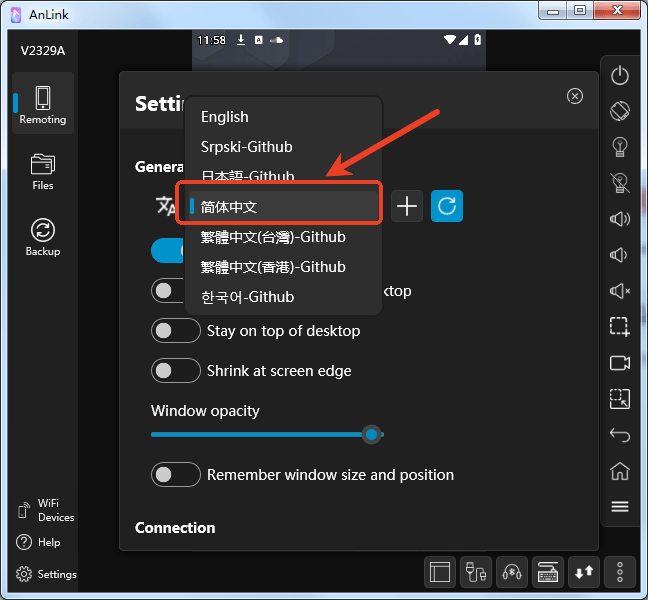Image resolution: width=648 pixels, height=600 pixels.
Task: Open the Files tab in sidebar
Action: point(43,172)
